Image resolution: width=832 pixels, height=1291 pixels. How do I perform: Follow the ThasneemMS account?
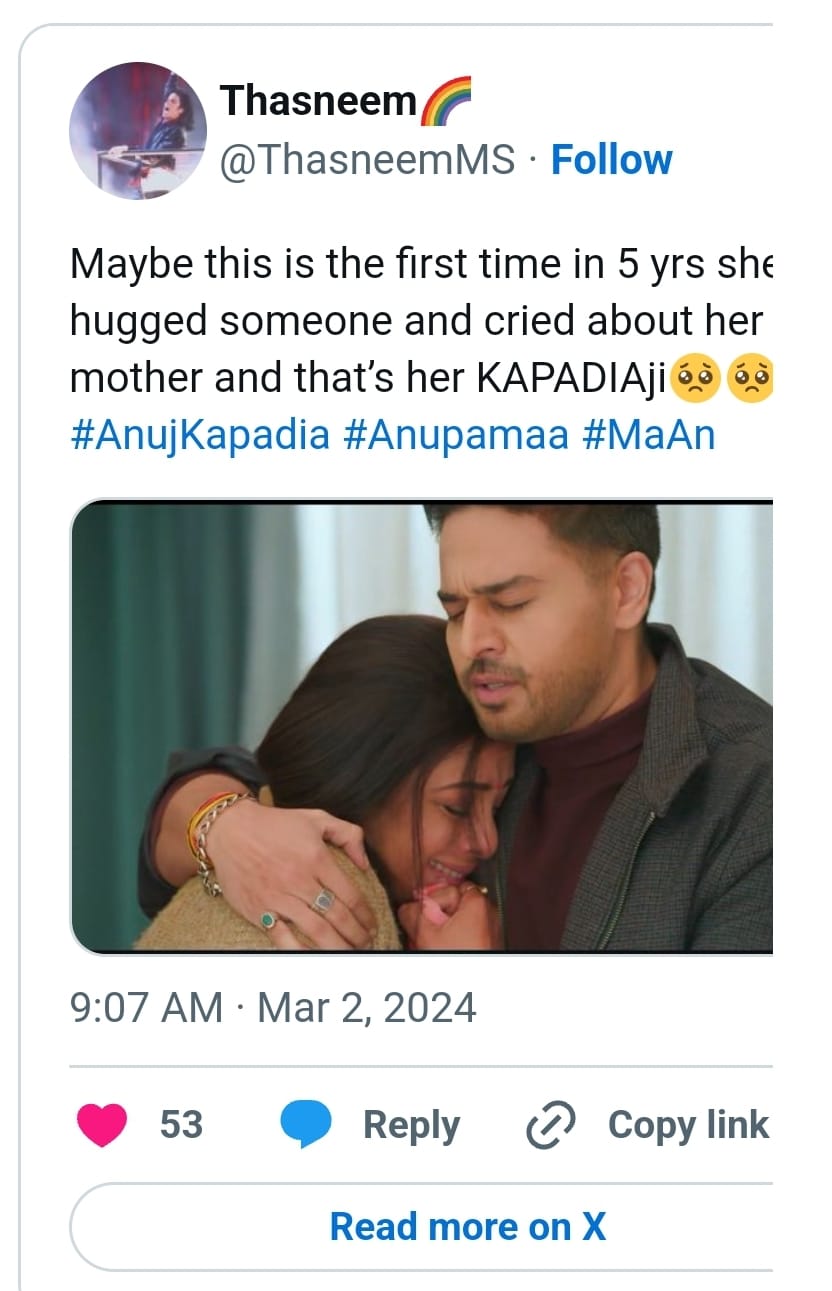(612, 160)
